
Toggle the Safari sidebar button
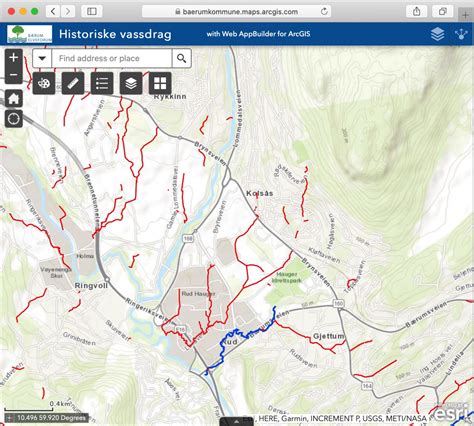tap(92, 12)
